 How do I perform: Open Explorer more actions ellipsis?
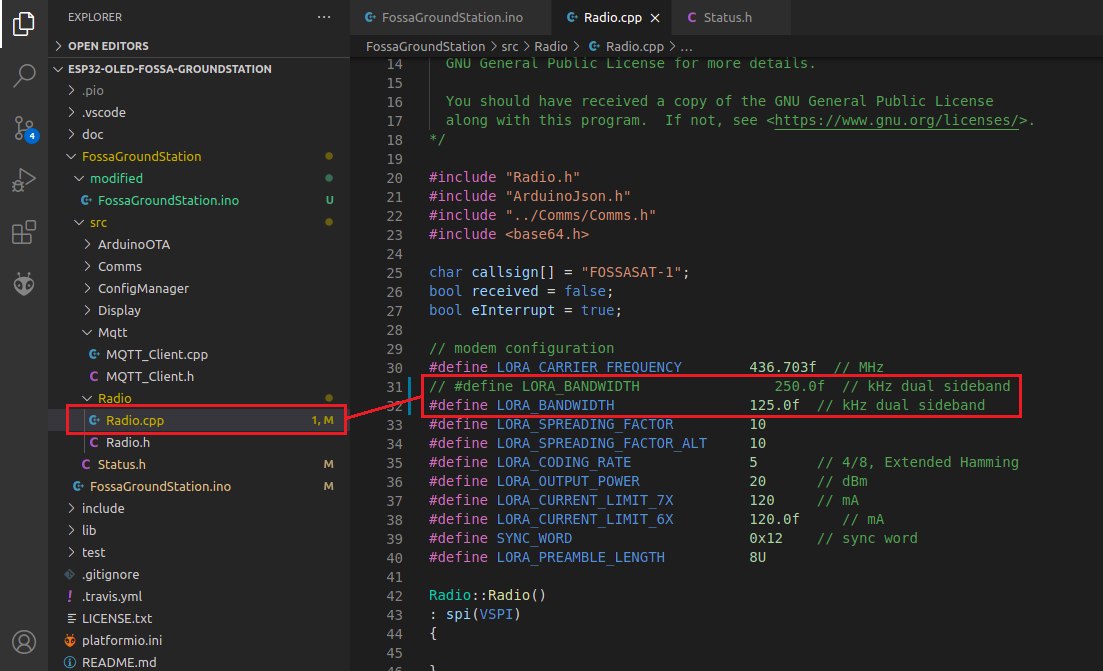[x=323, y=17]
